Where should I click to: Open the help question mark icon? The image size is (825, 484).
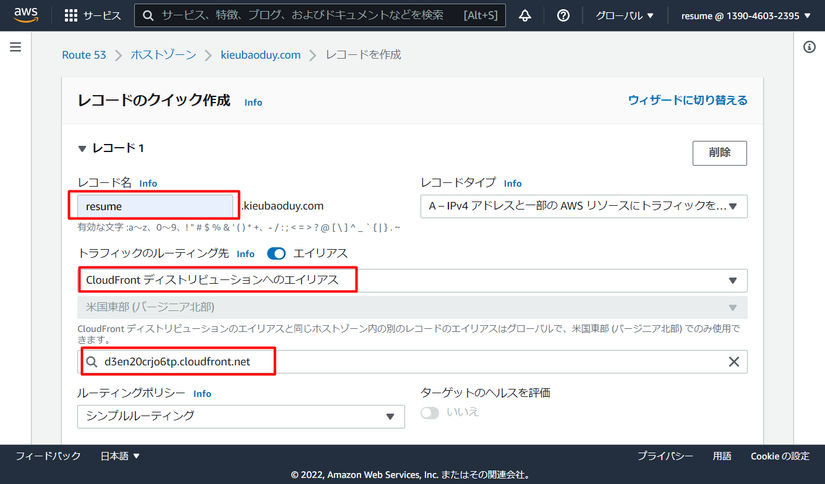(x=563, y=16)
